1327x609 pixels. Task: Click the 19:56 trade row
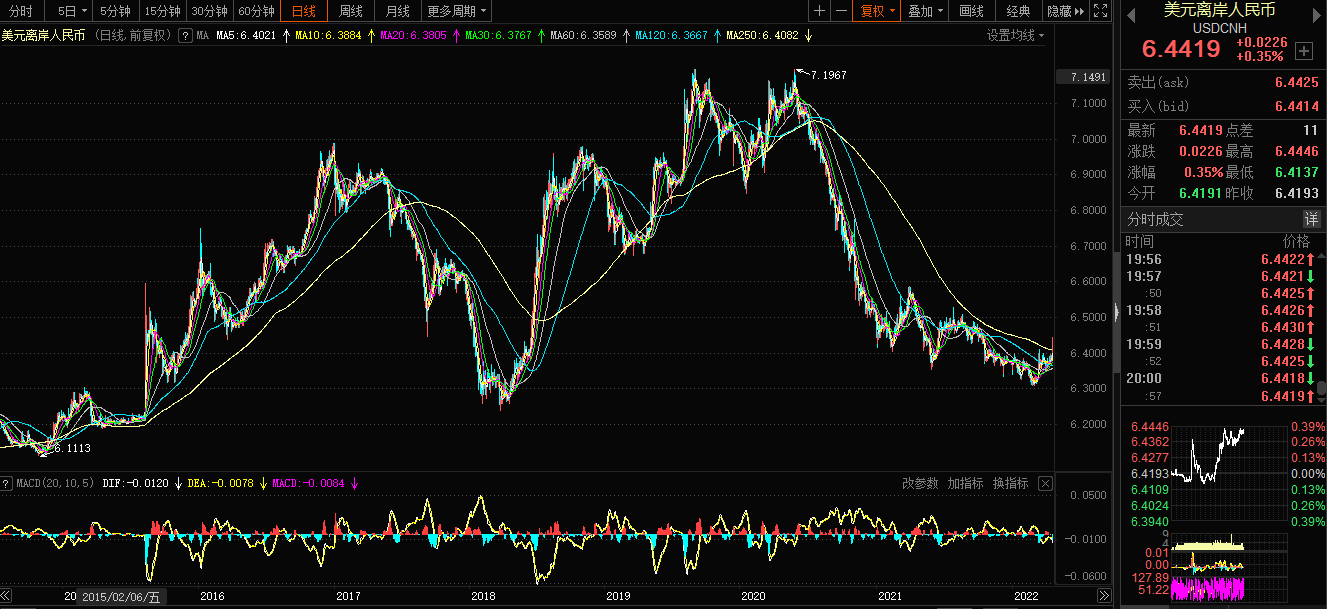pyautogui.click(x=1217, y=259)
